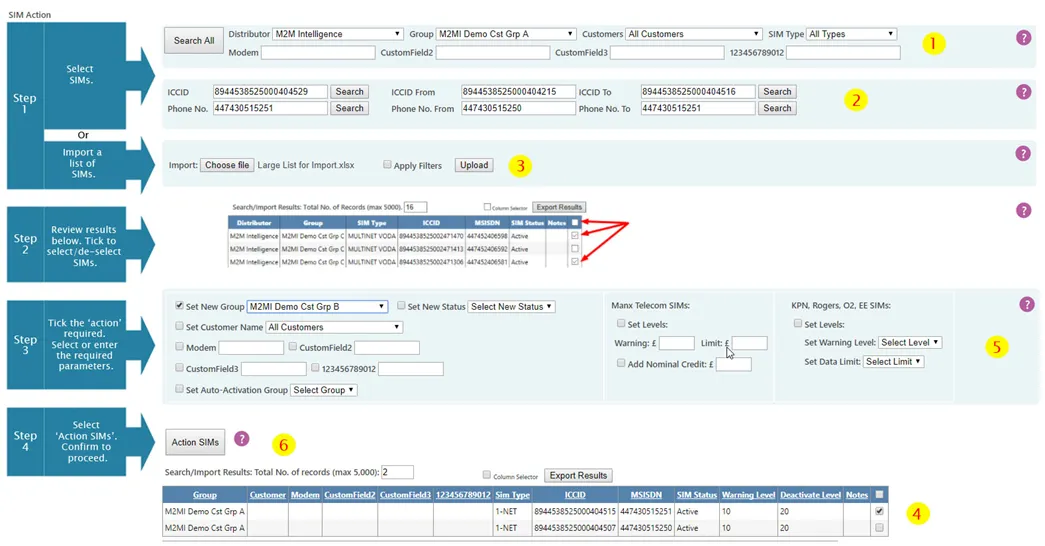Open Set Customer Name dropdown

pyautogui.click(x=334, y=327)
